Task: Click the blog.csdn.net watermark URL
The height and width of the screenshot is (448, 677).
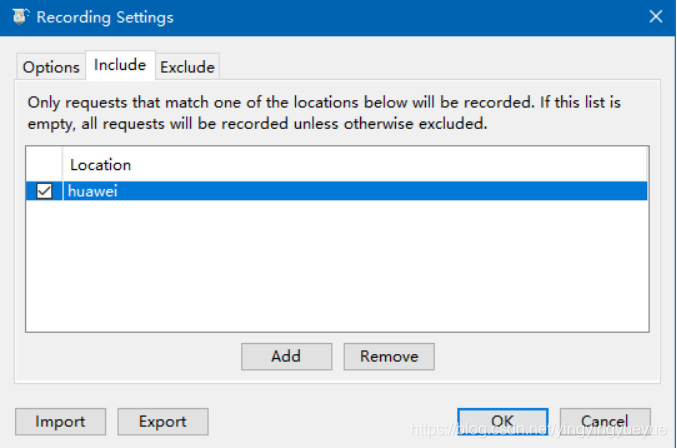Action: pyautogui.click(x=538, y=429)
